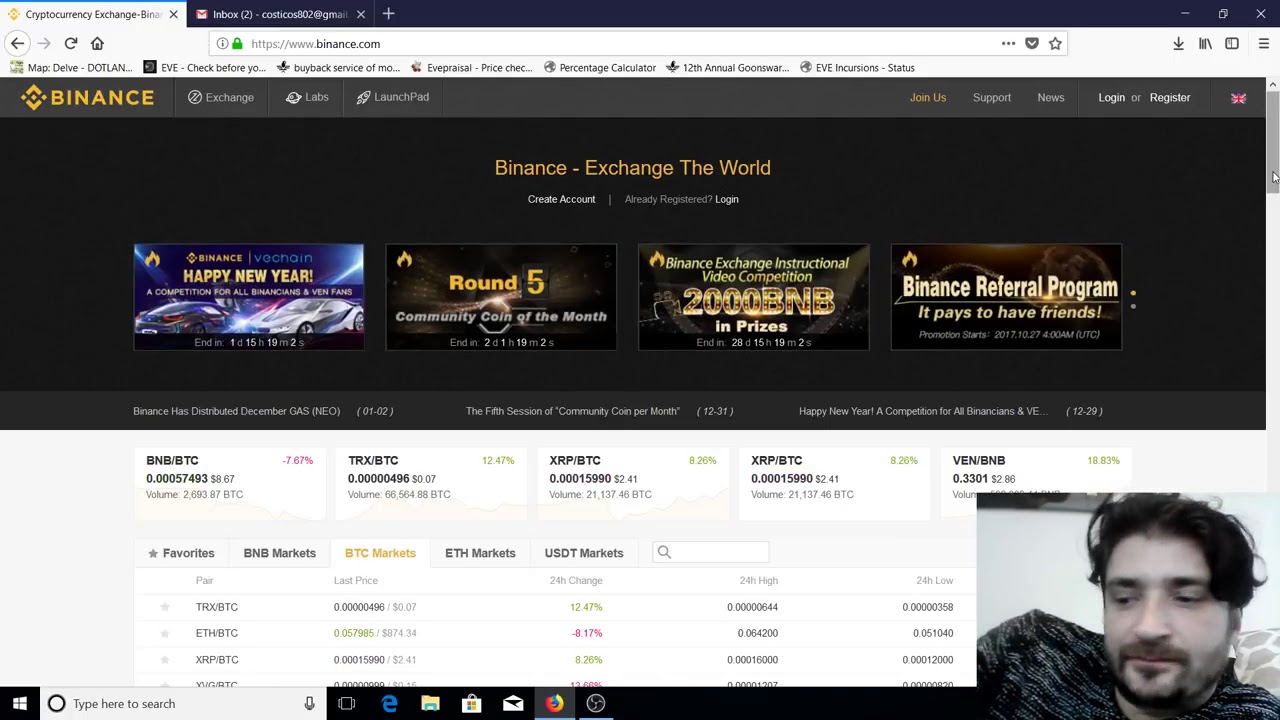
Task: Open the Binance Referral Program banner
Action: point(1006,297)
